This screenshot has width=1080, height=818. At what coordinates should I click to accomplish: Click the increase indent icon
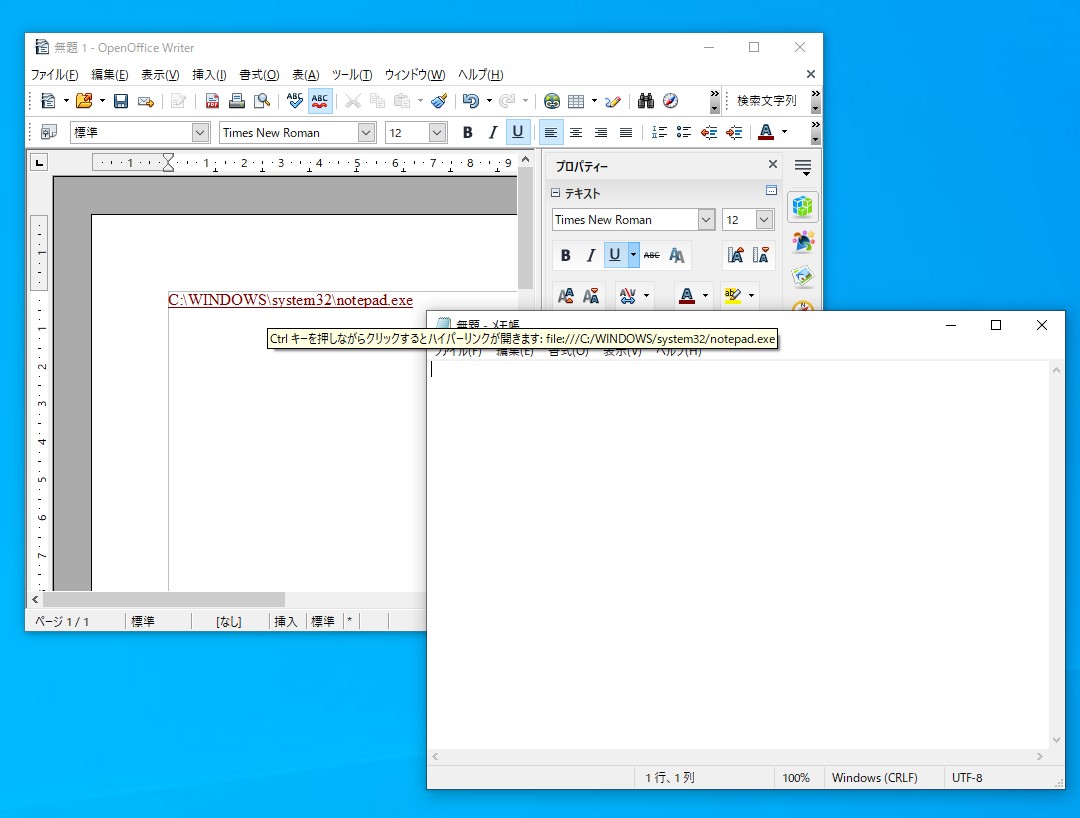click(x=734, y=132)
